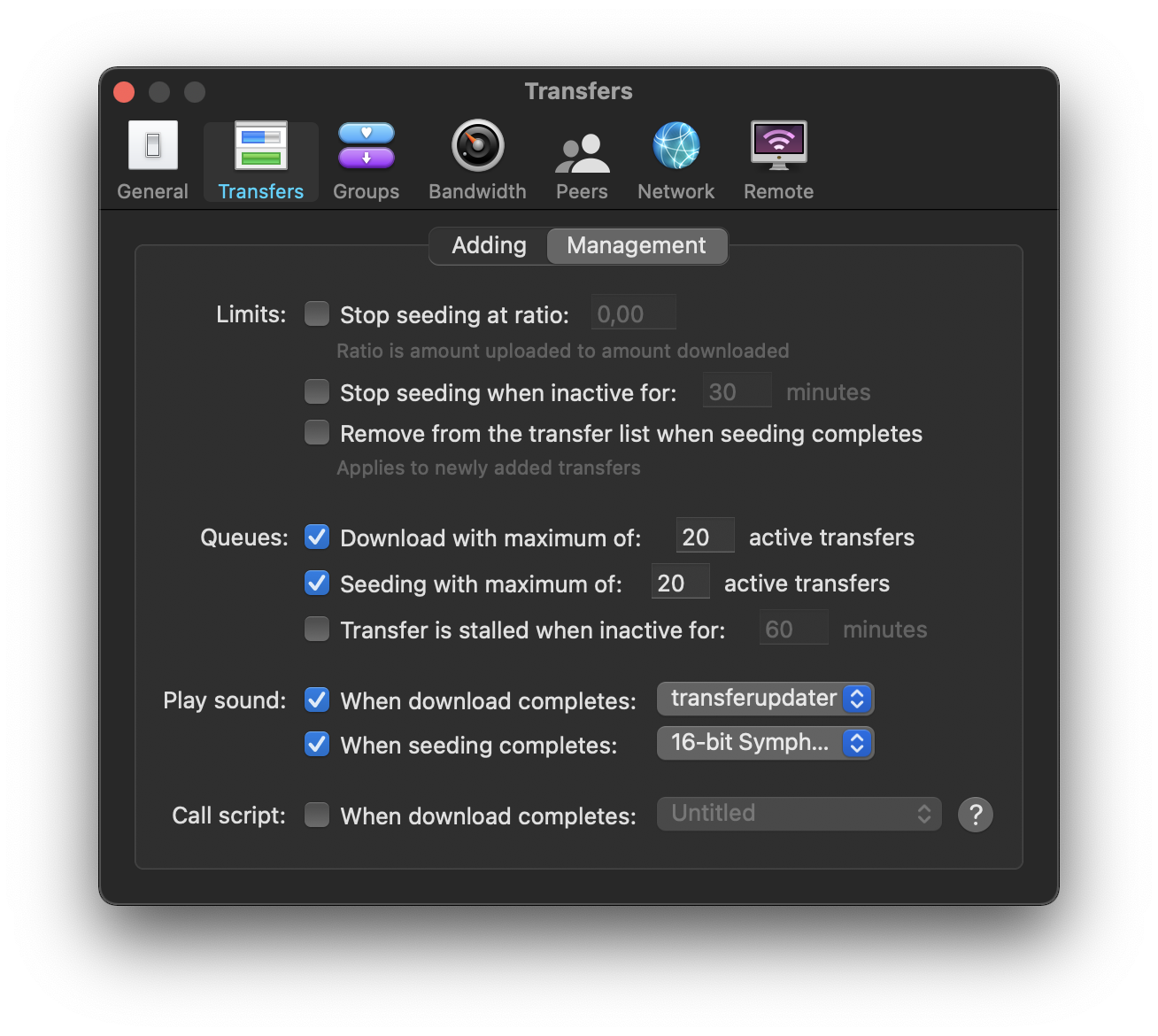Select the Groups toolbar icon

[x=366, y=146]
